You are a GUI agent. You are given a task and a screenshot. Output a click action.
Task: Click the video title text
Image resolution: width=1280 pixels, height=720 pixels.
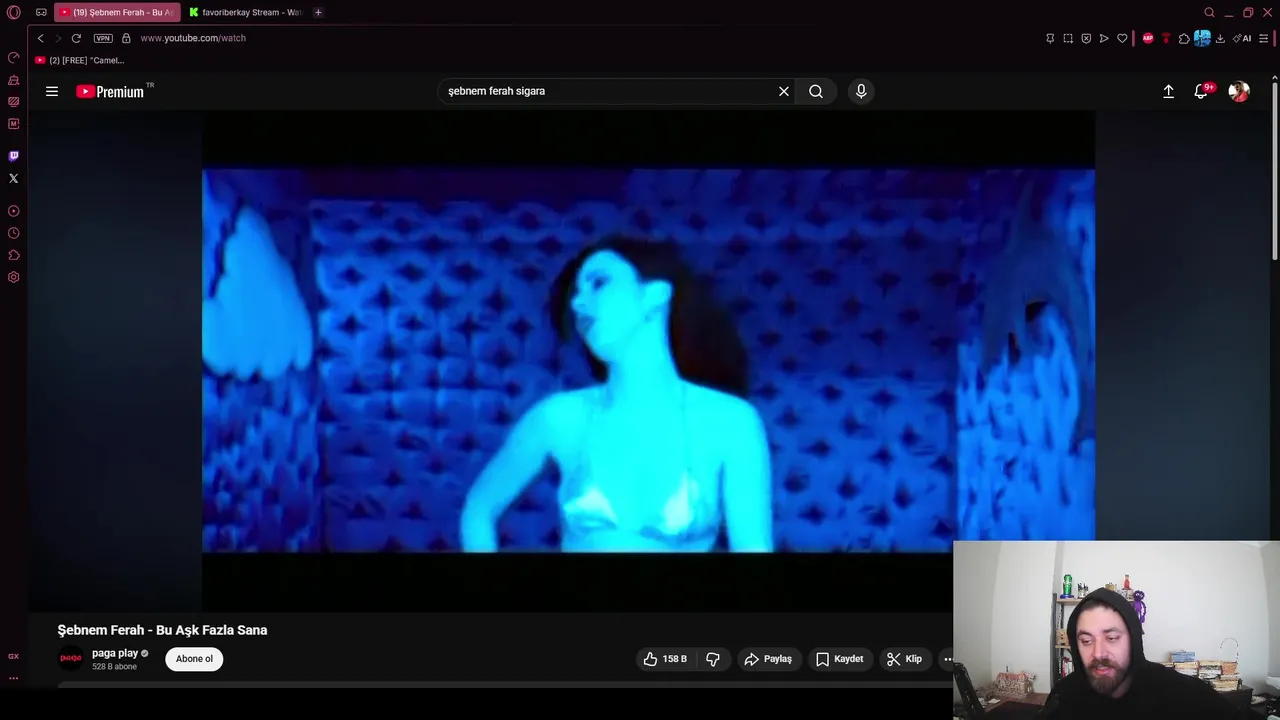click(162, 630)
